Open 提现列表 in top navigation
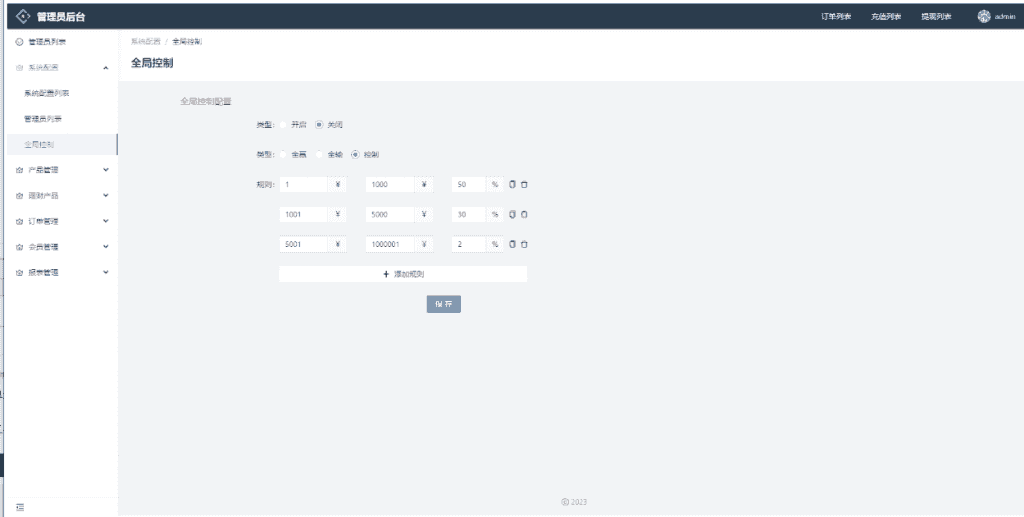This screenshot has height=517, width=1024. [936, 16]
